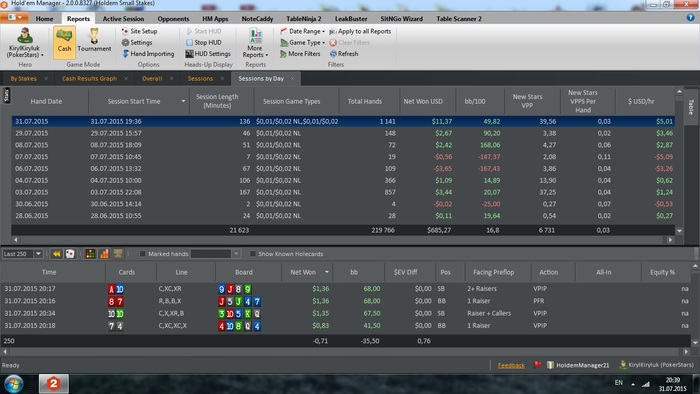Click the colored grid matrix icon
The image size is (700, 394).
click(x=90, y=254)
